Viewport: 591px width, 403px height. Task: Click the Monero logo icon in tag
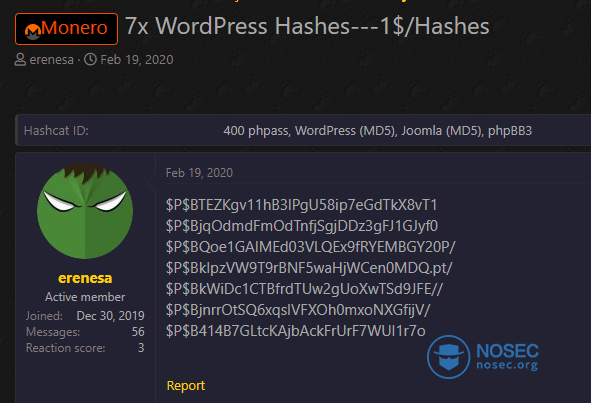pos(33,31)
